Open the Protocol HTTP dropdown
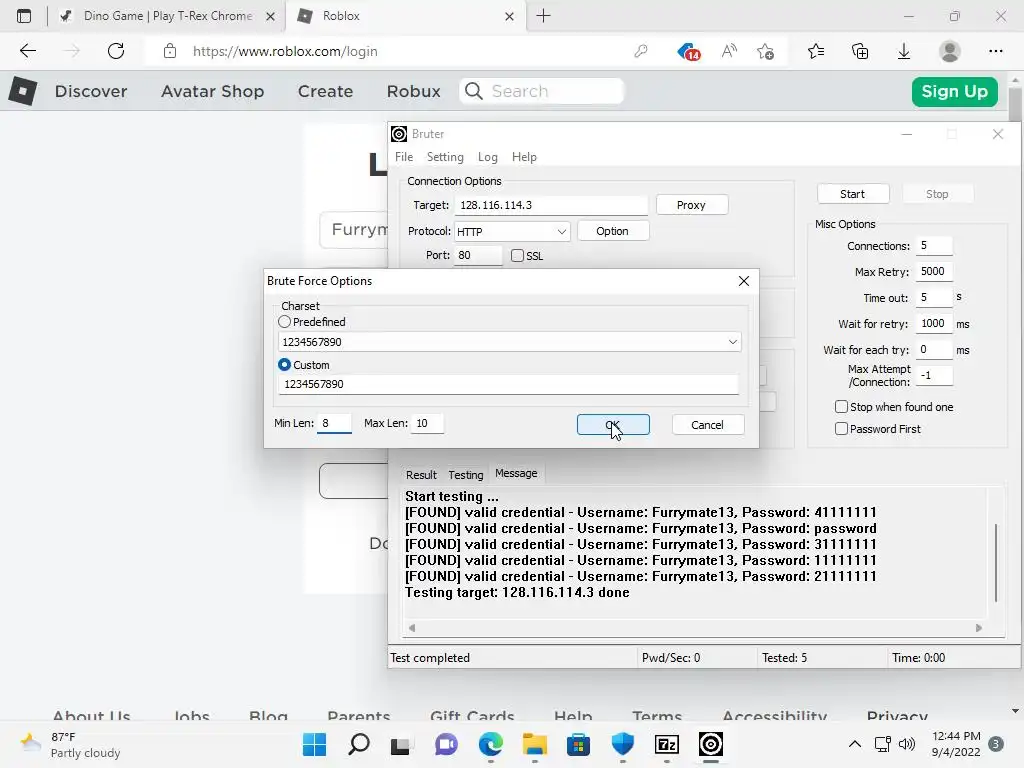The image size is (1024, 768). click(512, 232)
